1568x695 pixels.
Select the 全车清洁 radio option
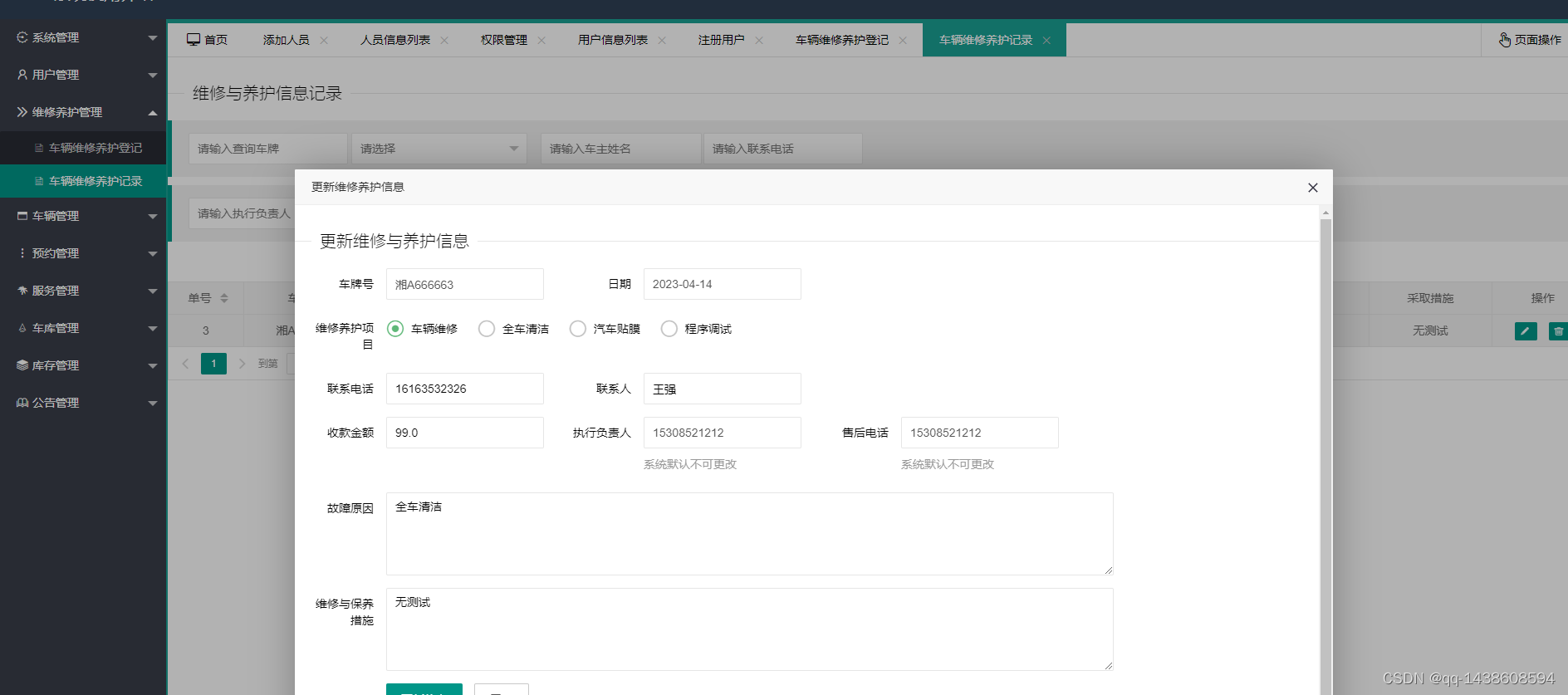click(487, 329)
